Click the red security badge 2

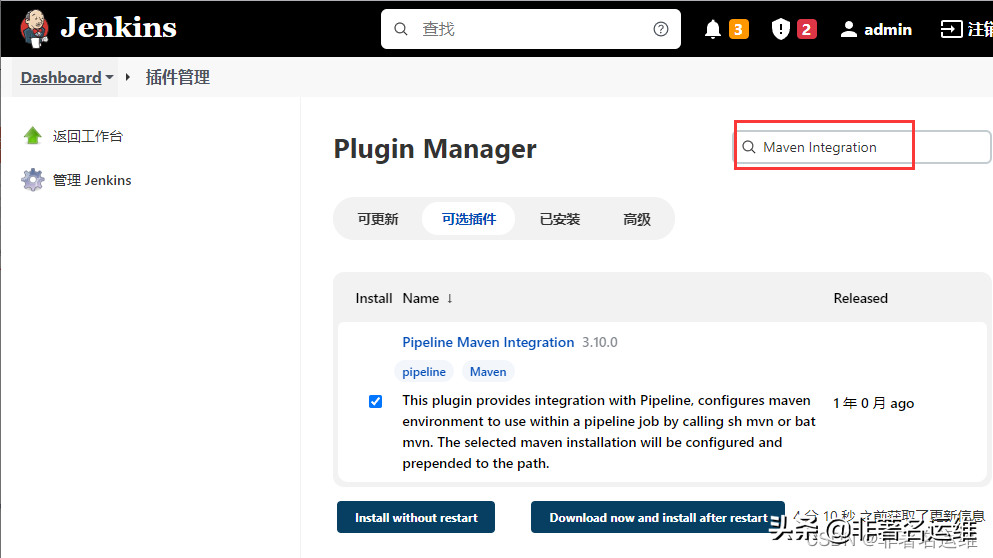pos(806,29)
